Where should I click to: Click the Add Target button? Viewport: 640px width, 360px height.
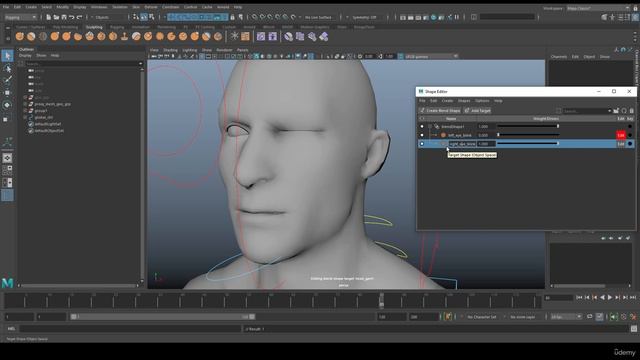point(478,111)
